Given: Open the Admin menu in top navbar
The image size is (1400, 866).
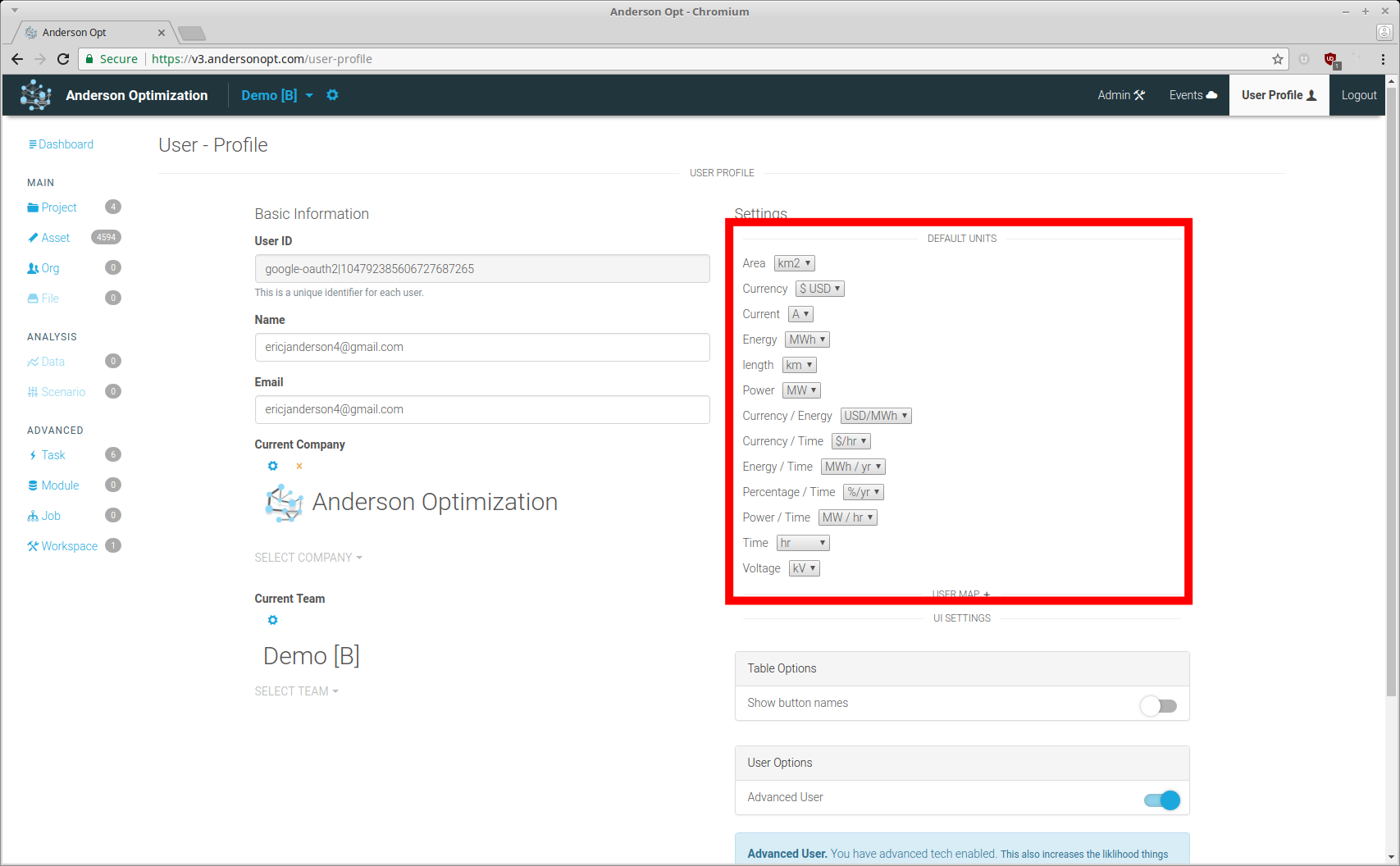Looking at the screenshot, I should (1120, 95).
